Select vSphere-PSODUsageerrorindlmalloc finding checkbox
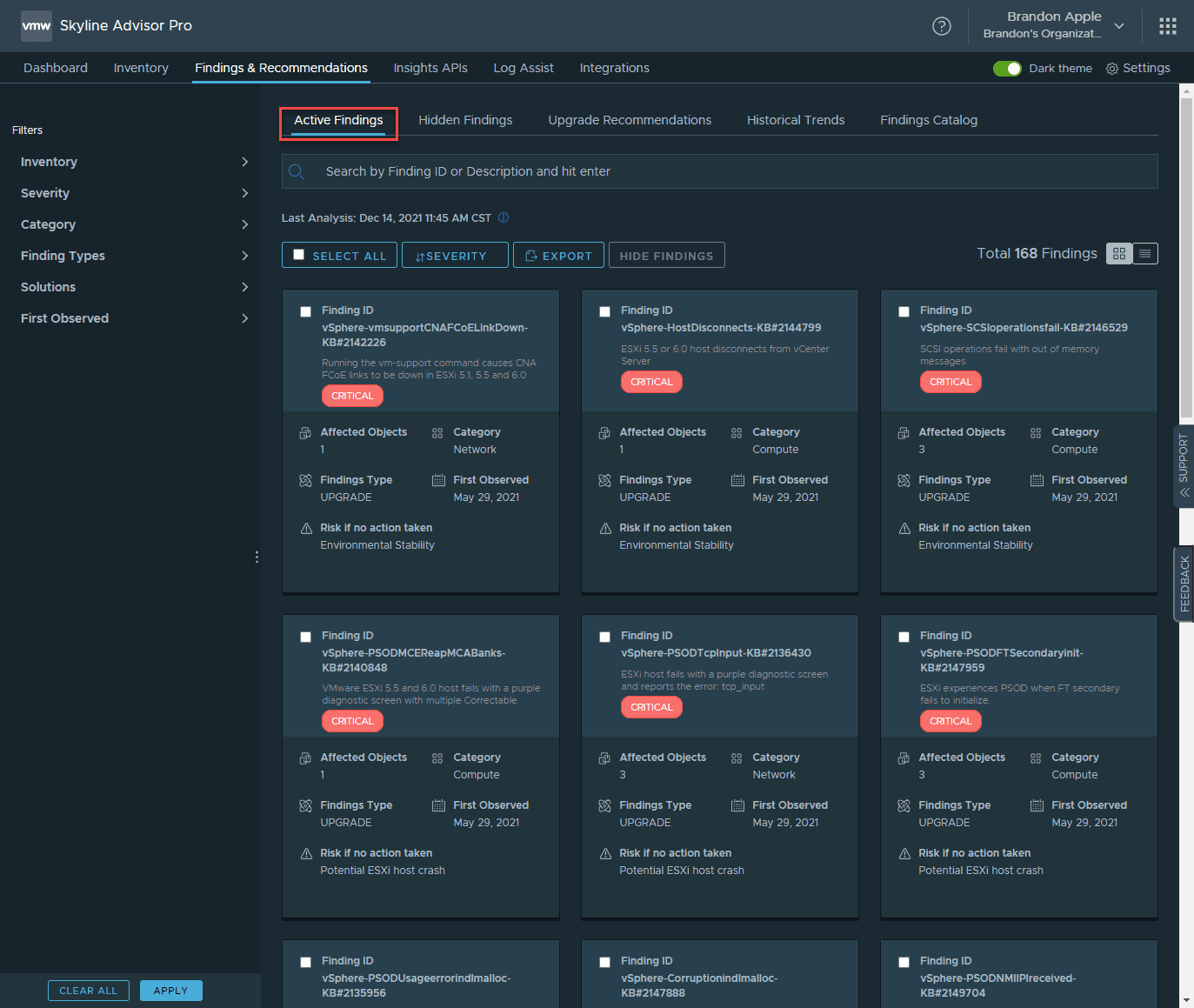Screen dimensions: 1194x1008 305,962
